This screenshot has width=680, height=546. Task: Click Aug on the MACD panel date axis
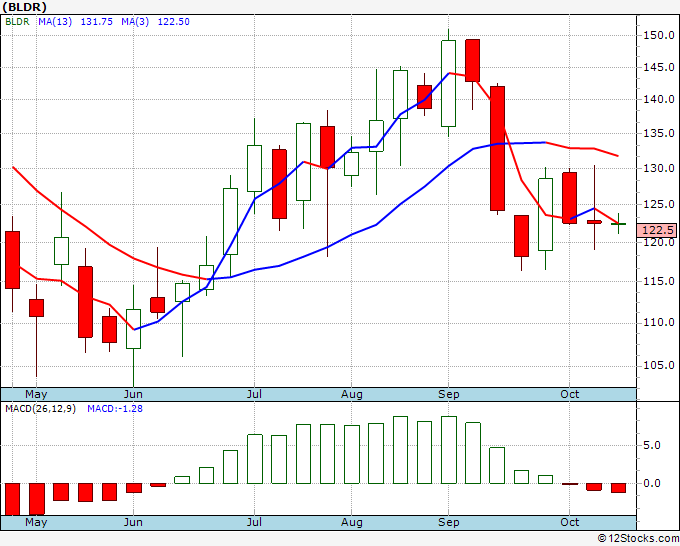click(x=352, y=522)
